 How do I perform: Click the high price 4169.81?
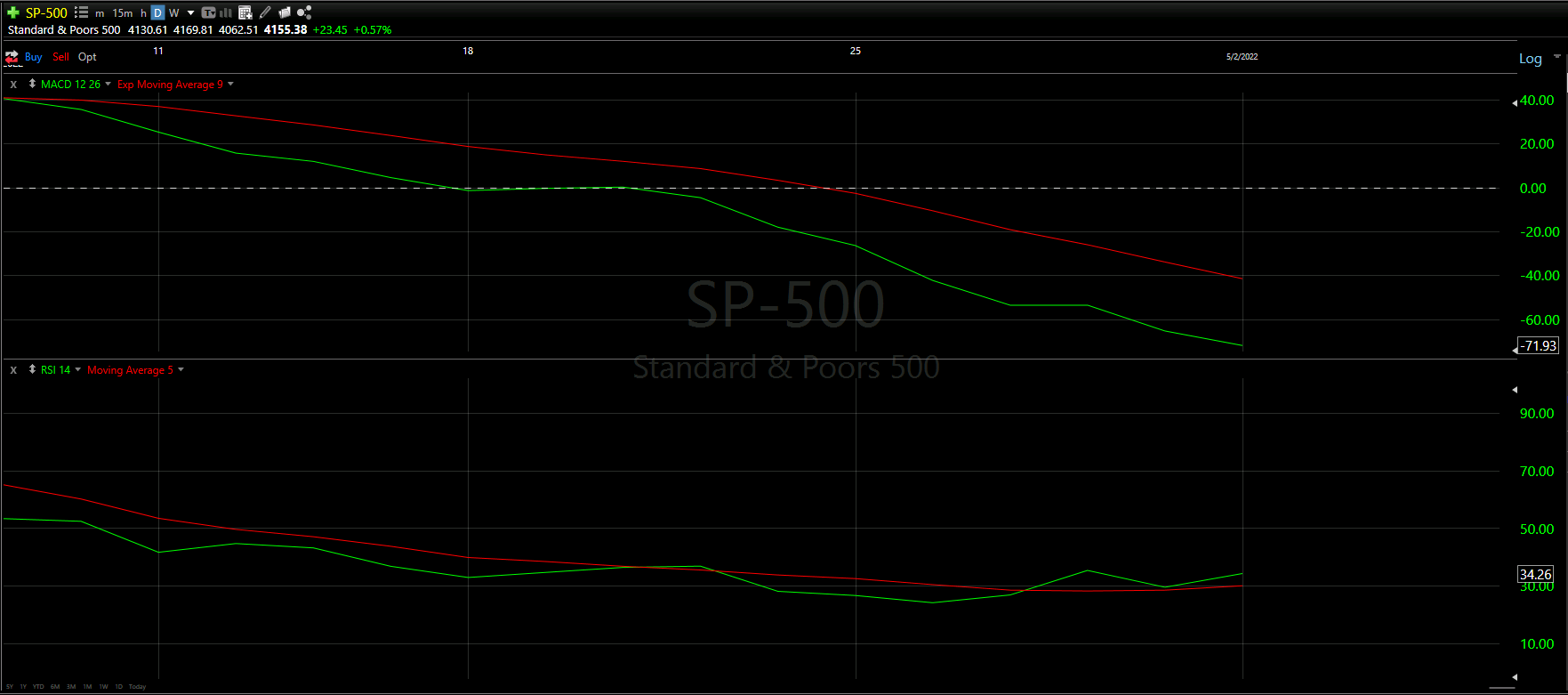pyautogui.click(x=193, y=29)
